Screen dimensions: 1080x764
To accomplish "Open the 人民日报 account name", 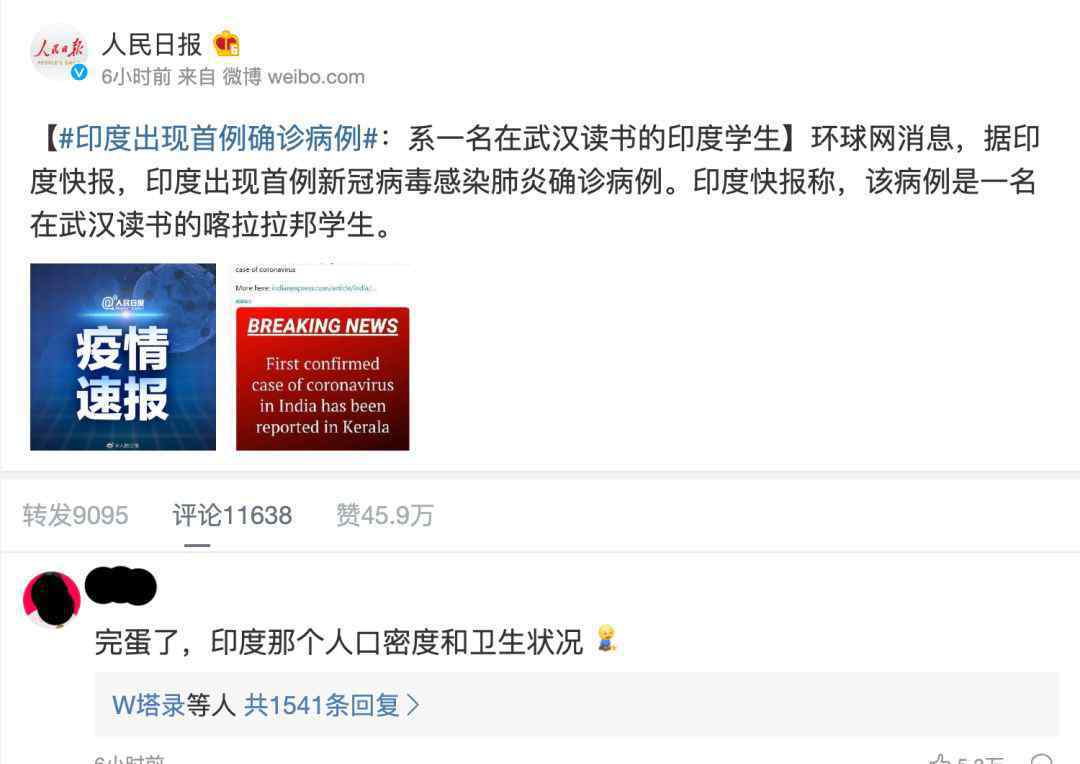I will click(152, 45).
